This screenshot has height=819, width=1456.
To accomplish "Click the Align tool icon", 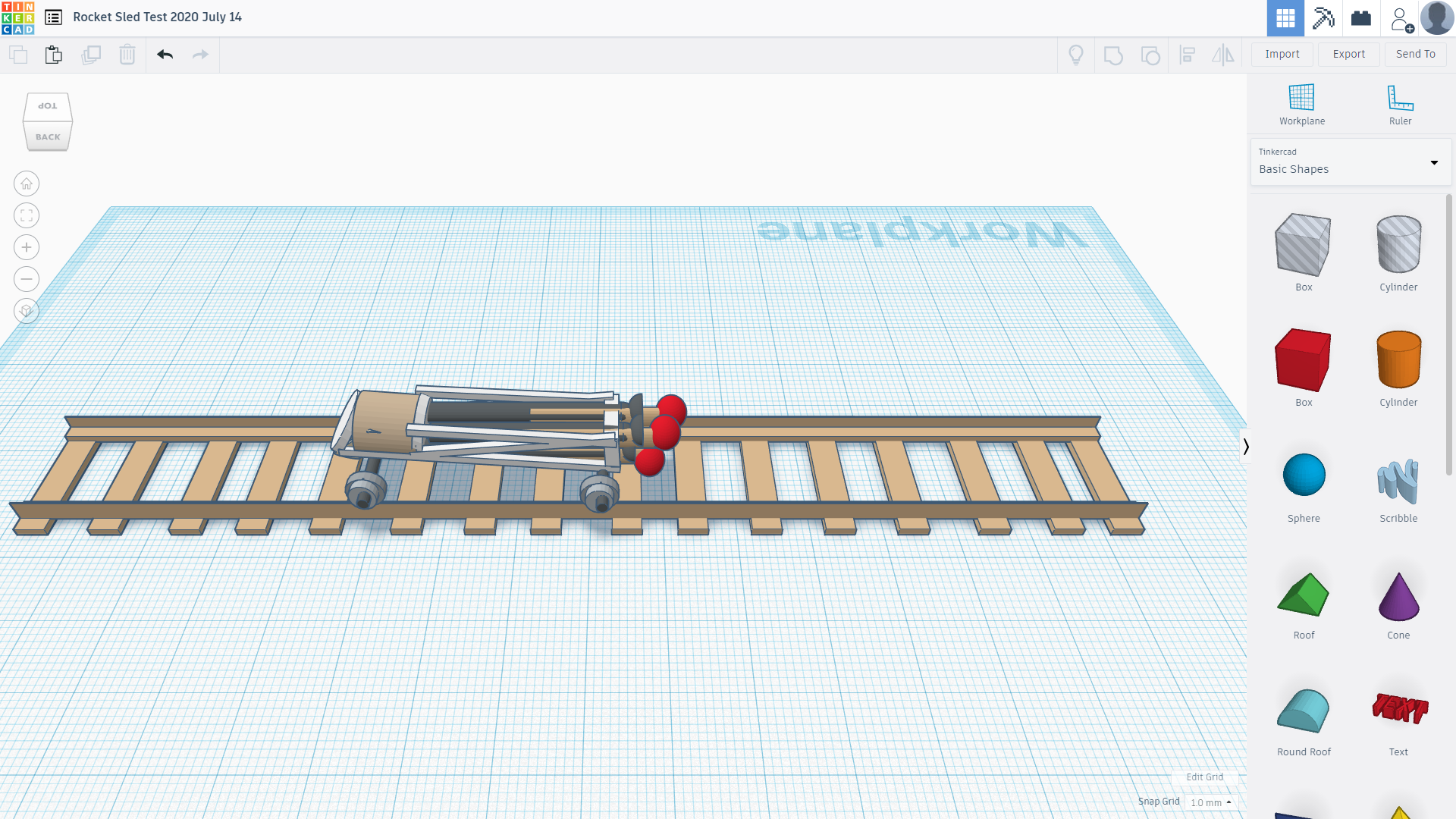I will 1188,55.
